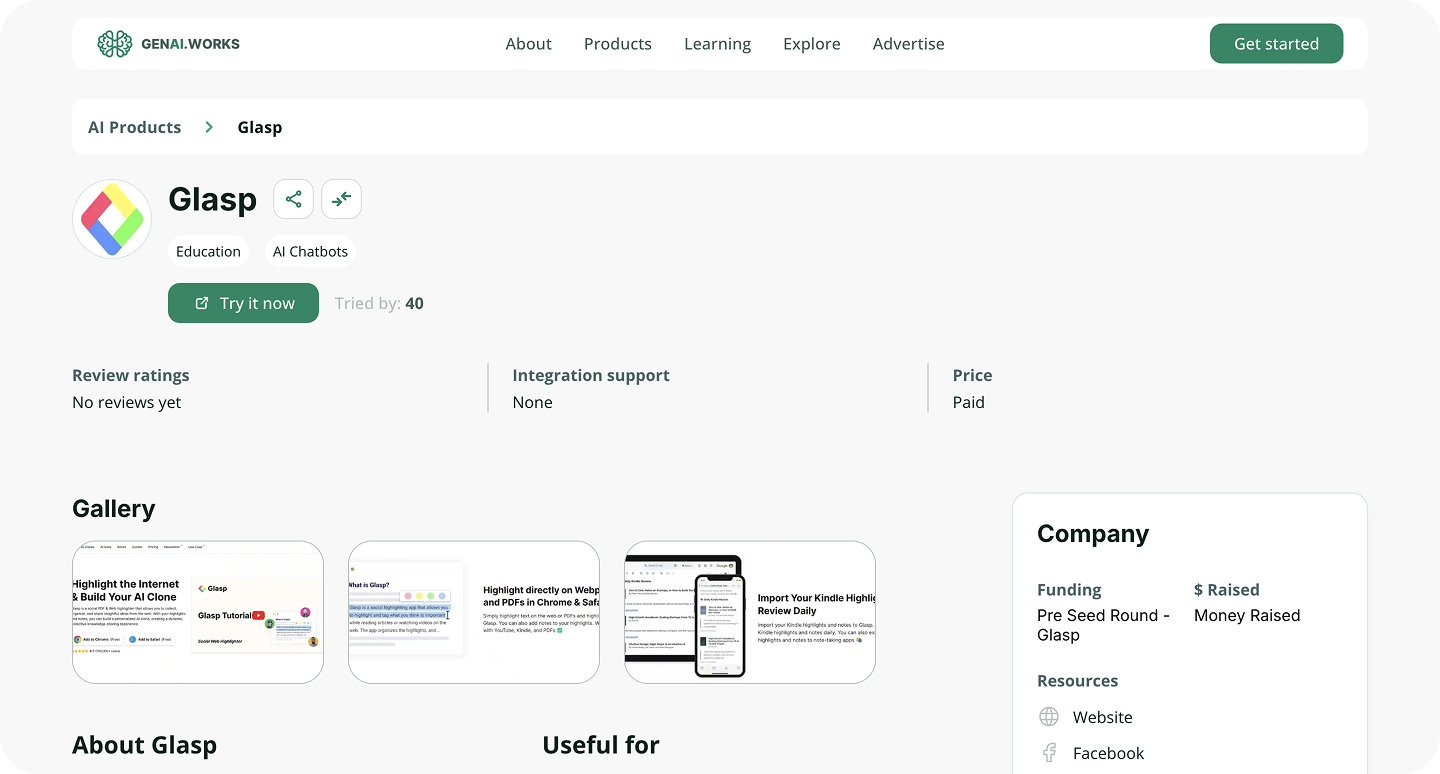Image resolution: width=1440 pixels, height=774 pixels.
Task: Open the Kindle Highlights gallery thumbnail
Action: [x=750, y=612]
